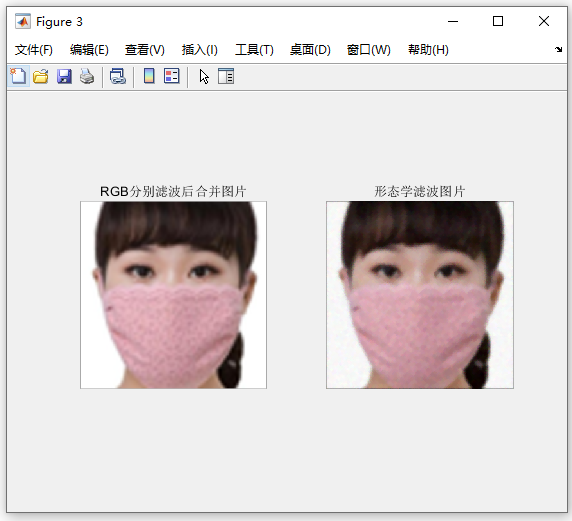Open the 编辑(E) menu
This screenshot has height=521, width=572.
tap(89, 50)
